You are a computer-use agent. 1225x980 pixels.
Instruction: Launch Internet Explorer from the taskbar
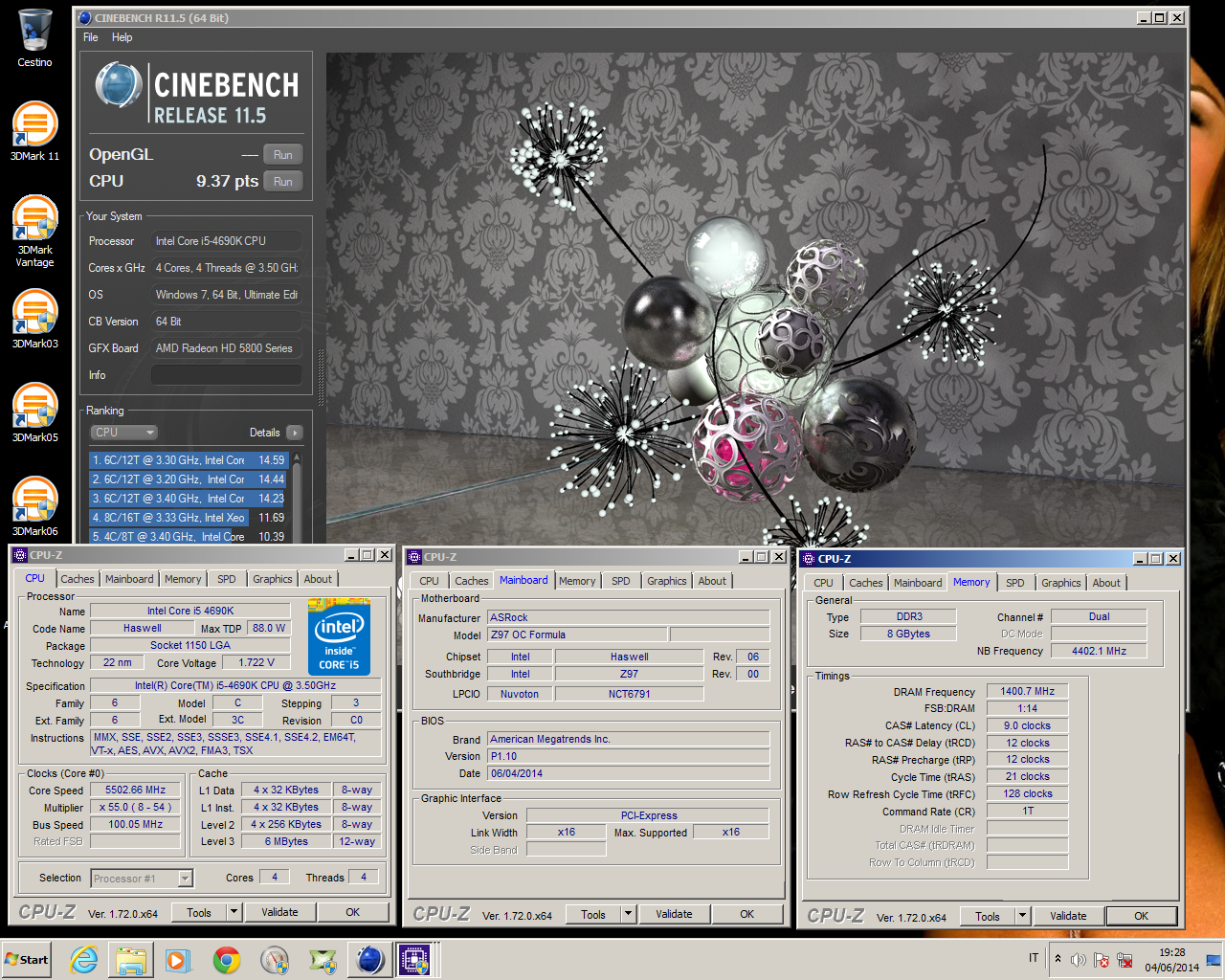point(84,960)
